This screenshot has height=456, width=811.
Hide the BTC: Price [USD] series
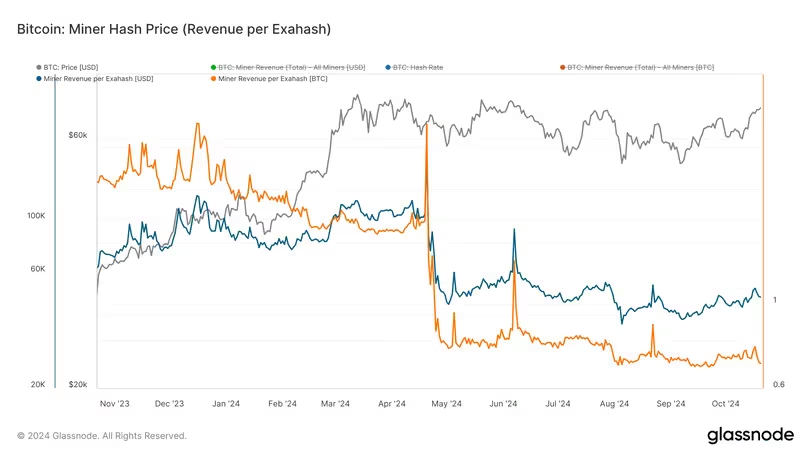(x=73, y=67)
